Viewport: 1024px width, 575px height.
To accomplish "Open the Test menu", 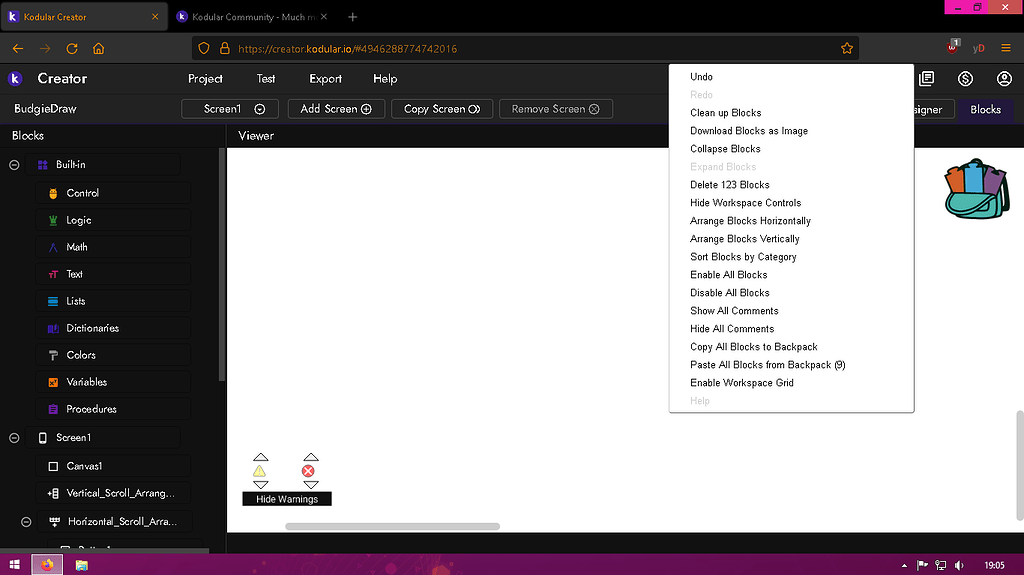I will 266,78.
